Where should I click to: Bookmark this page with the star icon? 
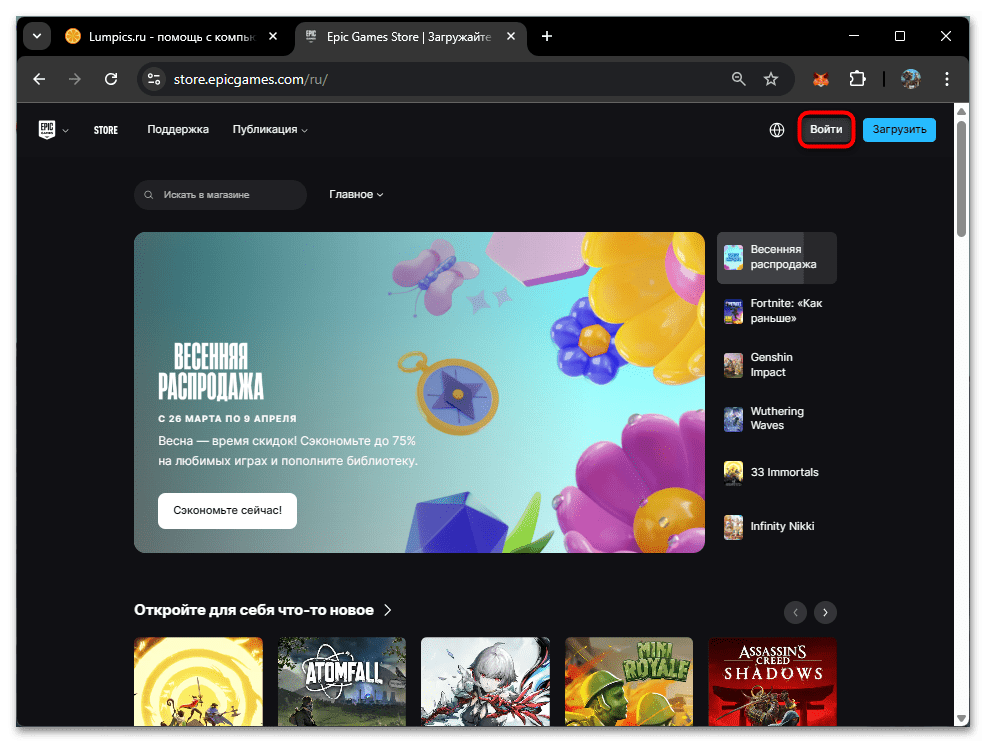pos(771,79)
